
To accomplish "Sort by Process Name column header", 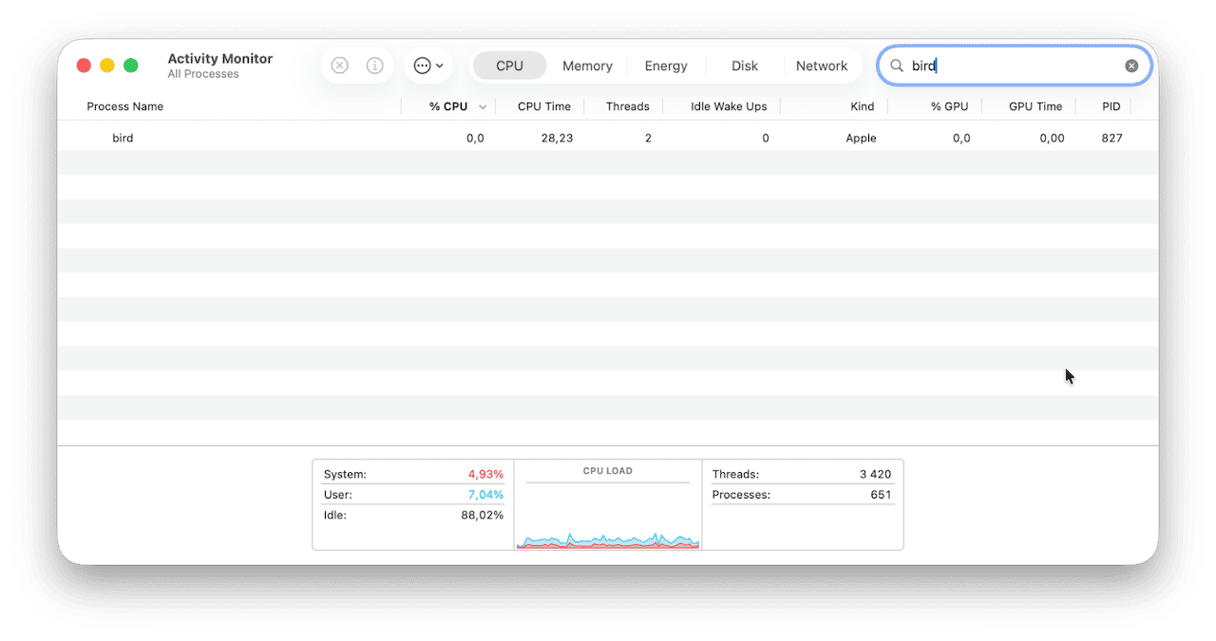I will click(x=125, y=107).
